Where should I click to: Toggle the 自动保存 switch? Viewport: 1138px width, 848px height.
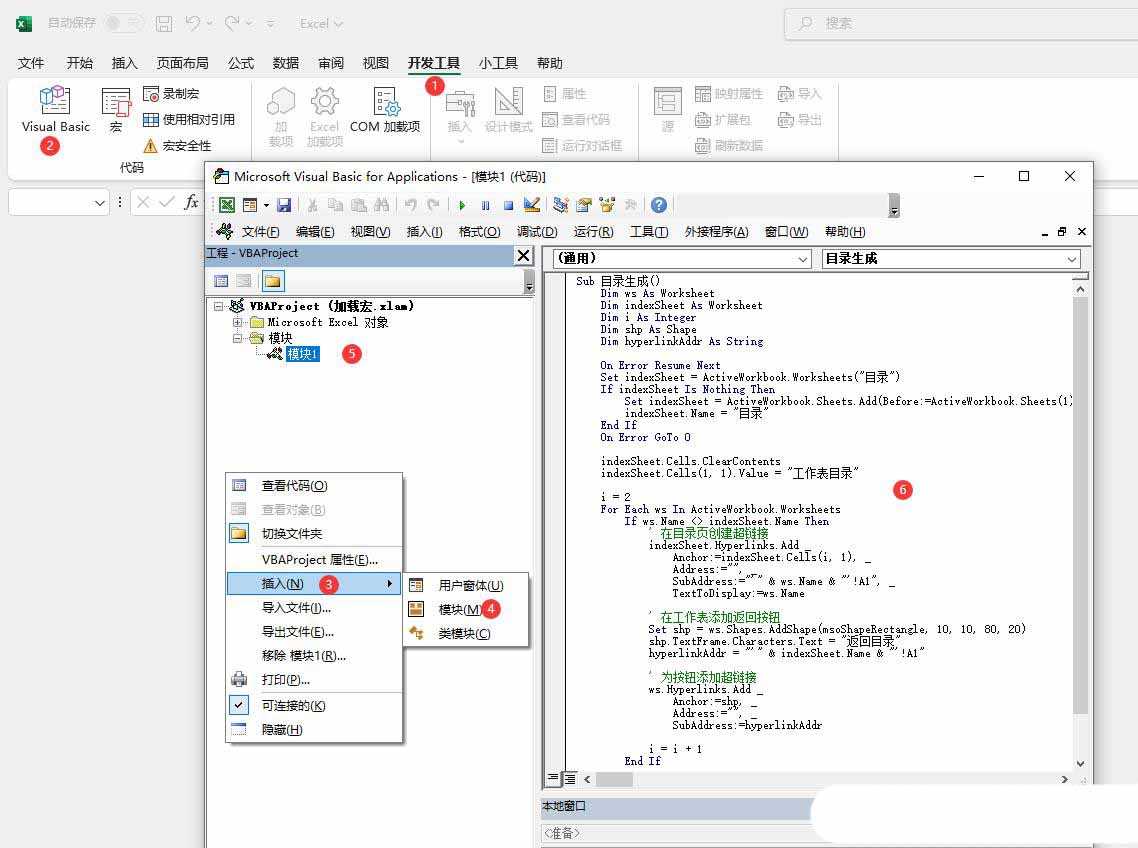pos(123,23)
